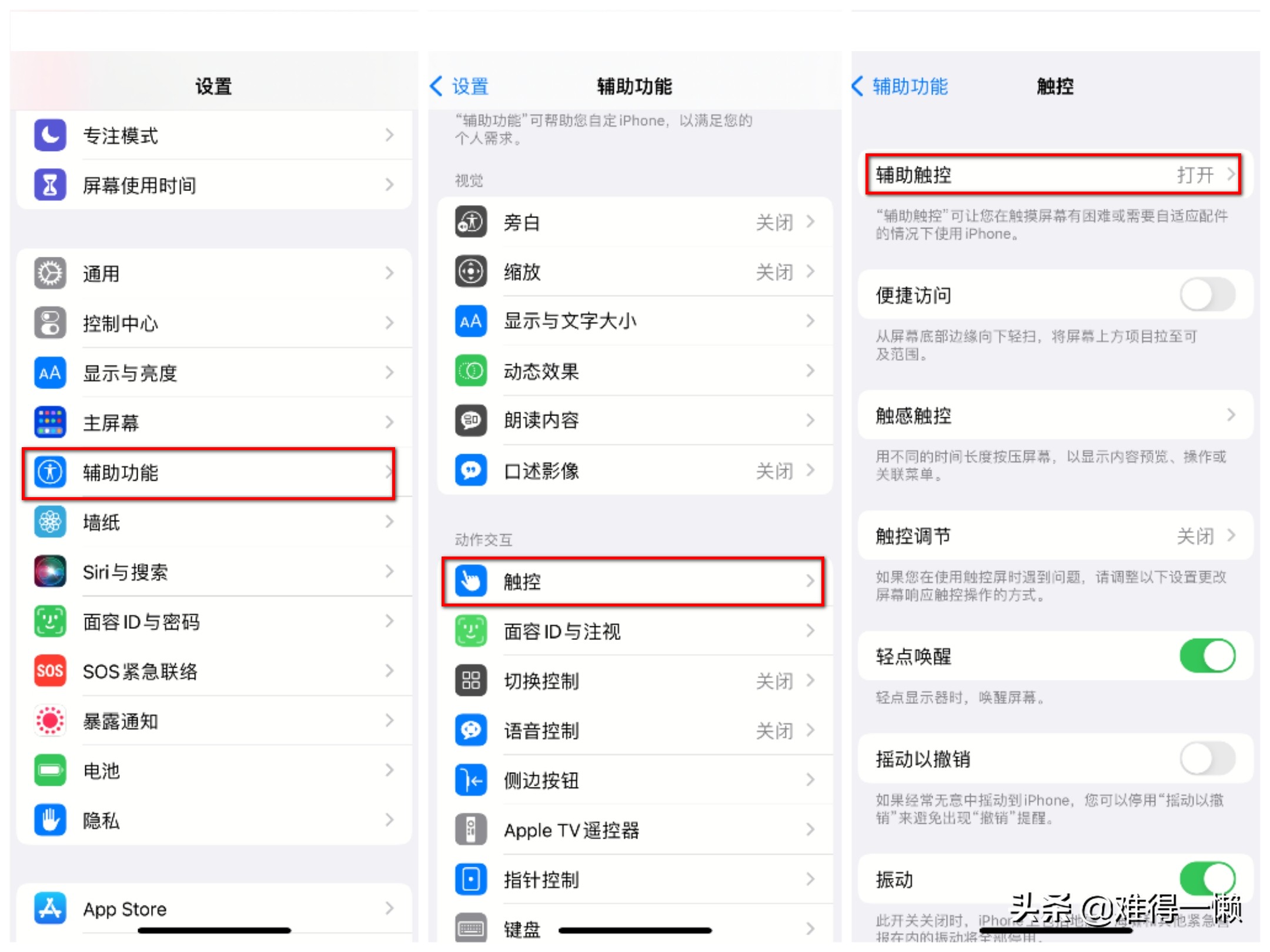Viewport: 1270px width, 952px height.
Task: Go back to Accessibility (辅助功能) from Touch
Action: [900, 86]
